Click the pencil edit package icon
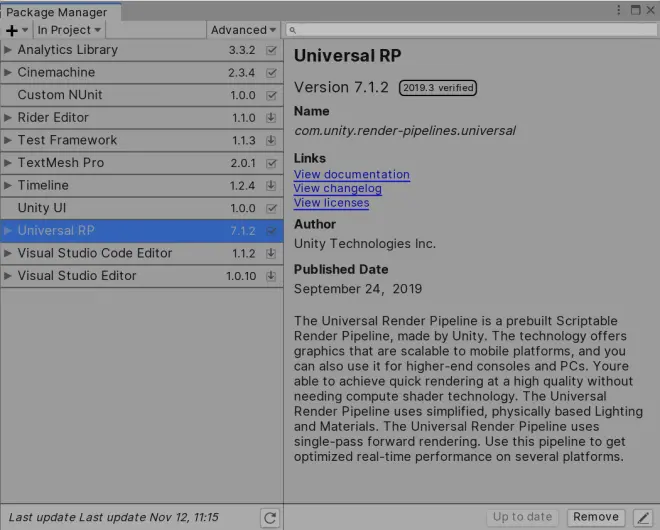 [x=643, y=517]
